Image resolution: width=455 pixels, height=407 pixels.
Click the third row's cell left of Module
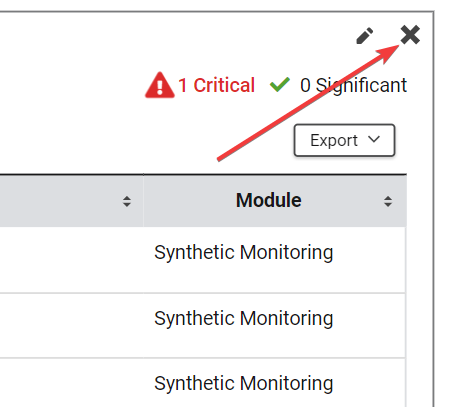coord(71,383)
